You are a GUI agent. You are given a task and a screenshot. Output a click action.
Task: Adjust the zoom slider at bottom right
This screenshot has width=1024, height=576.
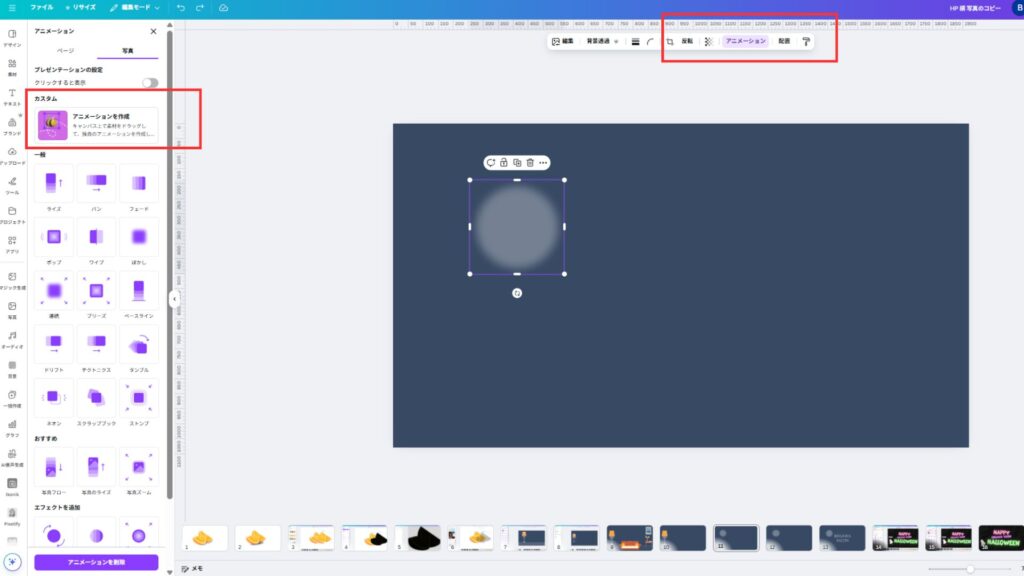point(968,568)
